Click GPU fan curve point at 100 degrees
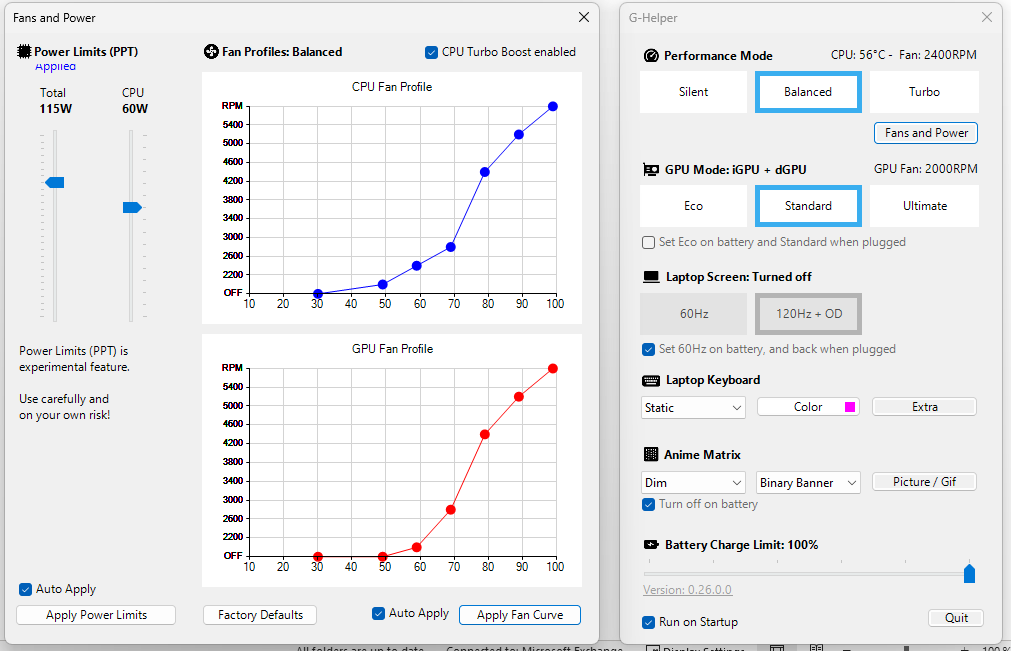The height and width of the screenshot is (651, 1011). pyautogui.click(x=553, y=369)
